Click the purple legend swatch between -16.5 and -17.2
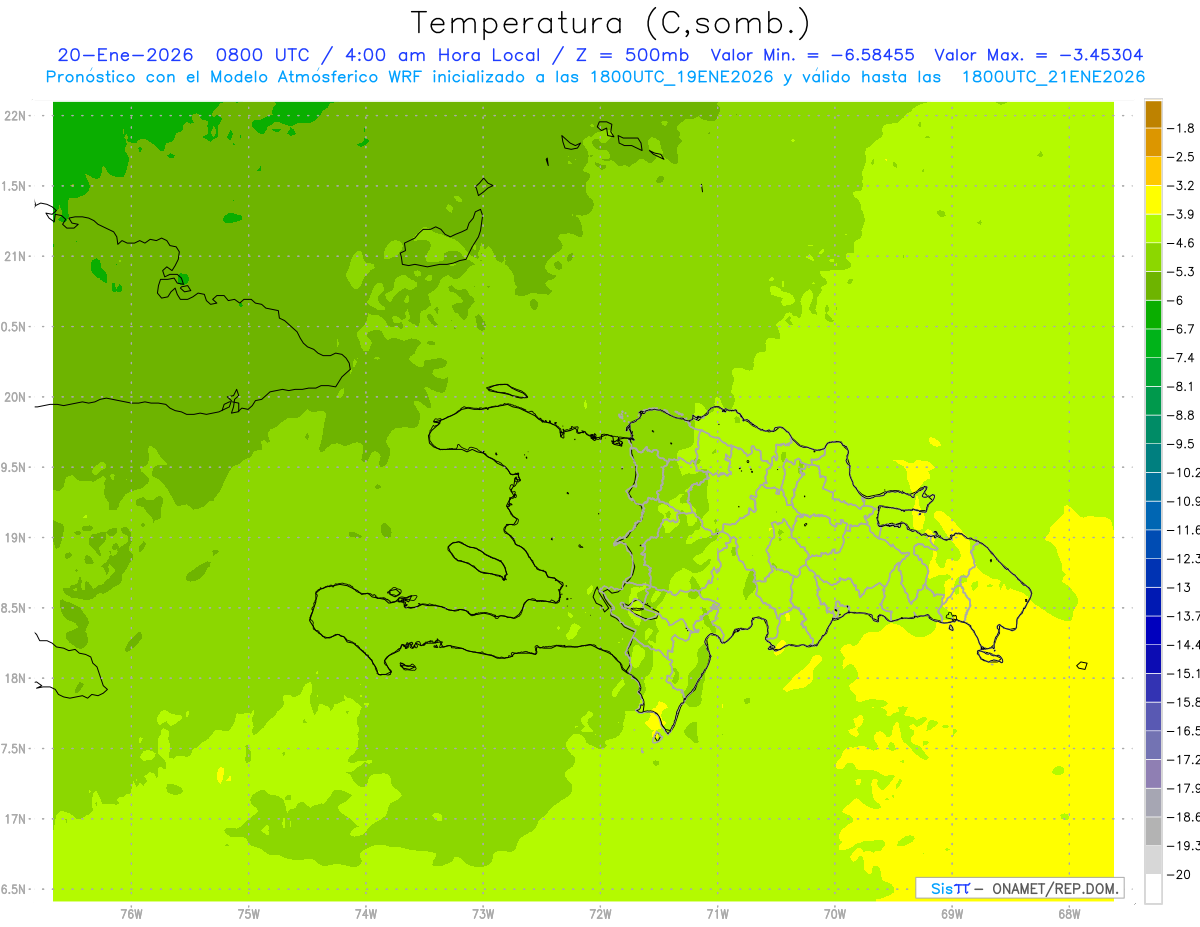Image resolution: width=1200 pixels, height=927 pixels. pos(1153,745)
